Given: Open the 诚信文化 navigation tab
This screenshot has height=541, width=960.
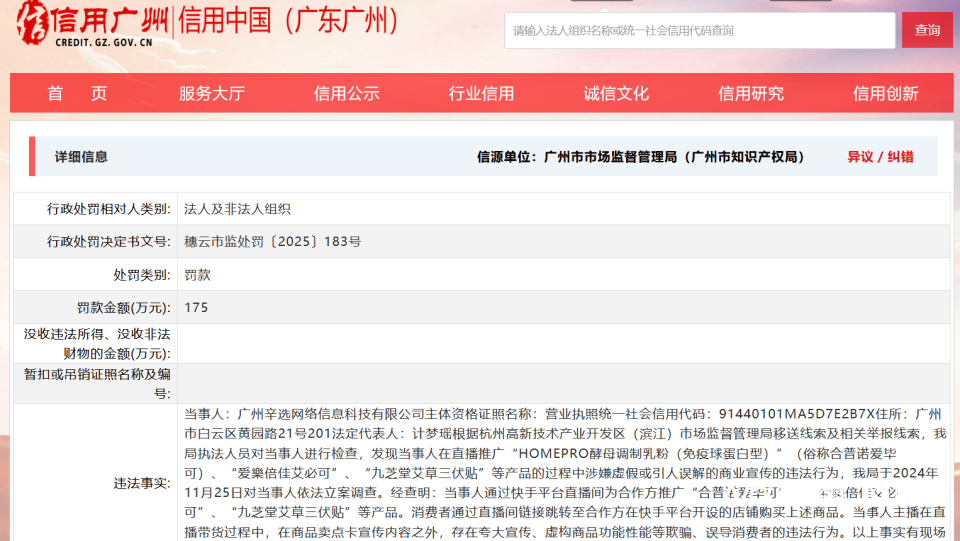Looking at the screenshot, I should (x=616, y=93).
